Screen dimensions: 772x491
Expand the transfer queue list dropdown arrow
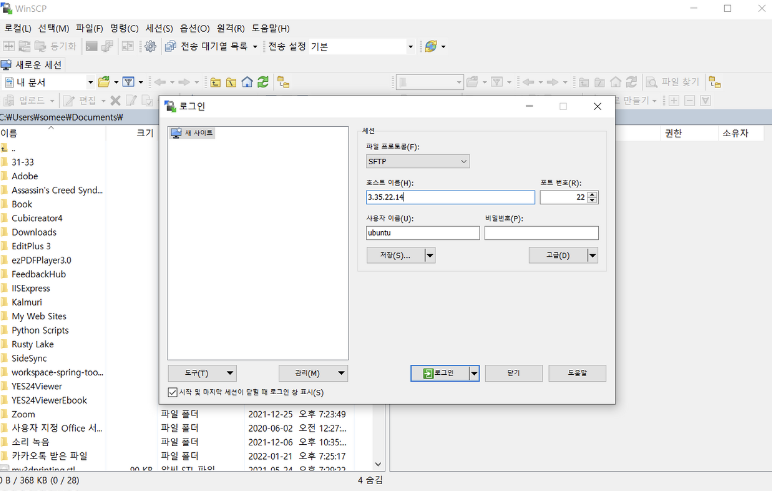tap(255, 47)
